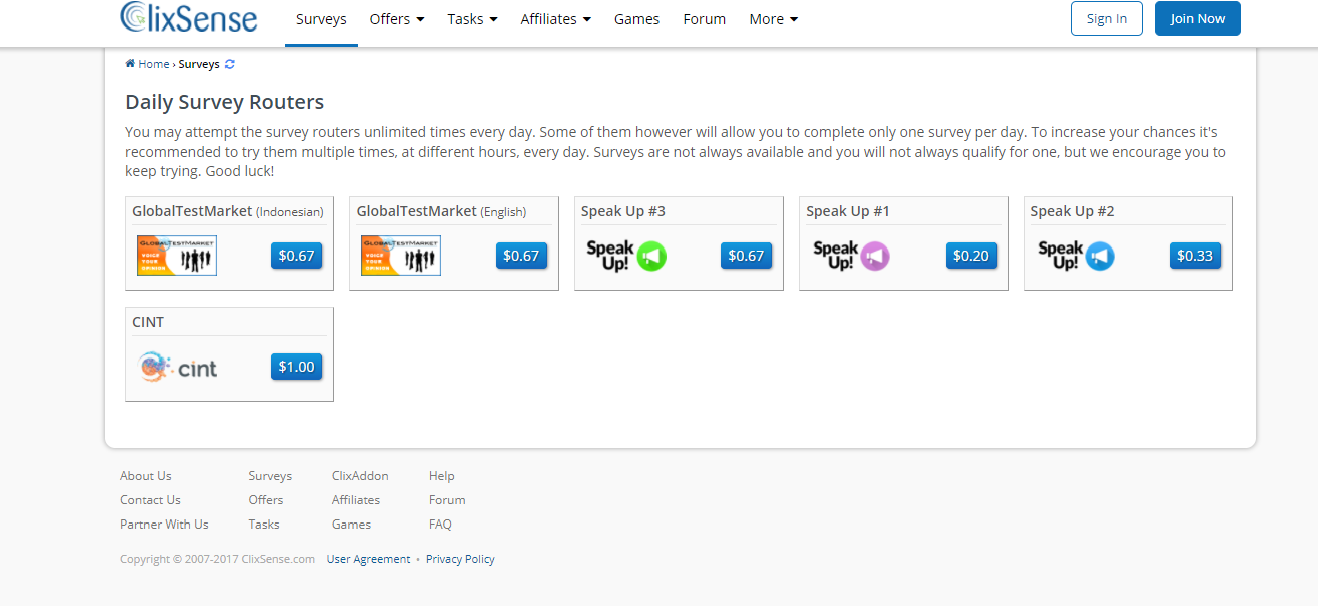Go to Home via breadcrumb link

pyautogui.click(x=154, y=64)
